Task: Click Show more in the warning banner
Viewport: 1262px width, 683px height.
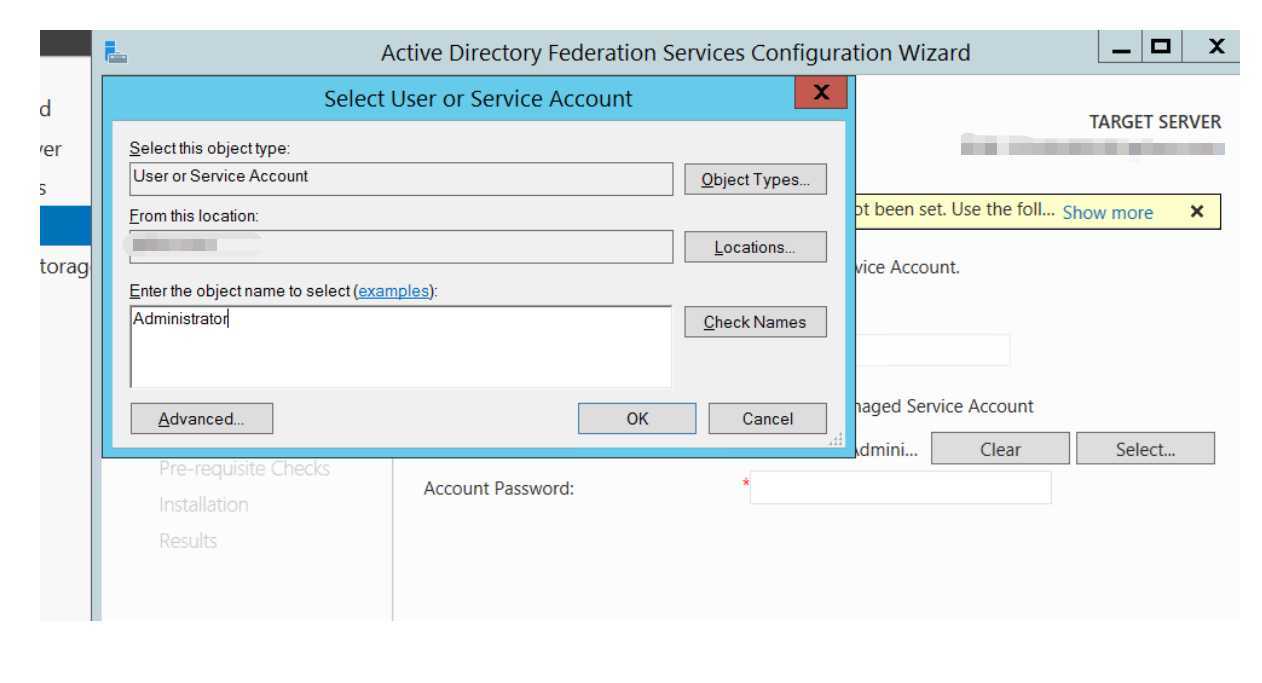Action: (1107, 212)
